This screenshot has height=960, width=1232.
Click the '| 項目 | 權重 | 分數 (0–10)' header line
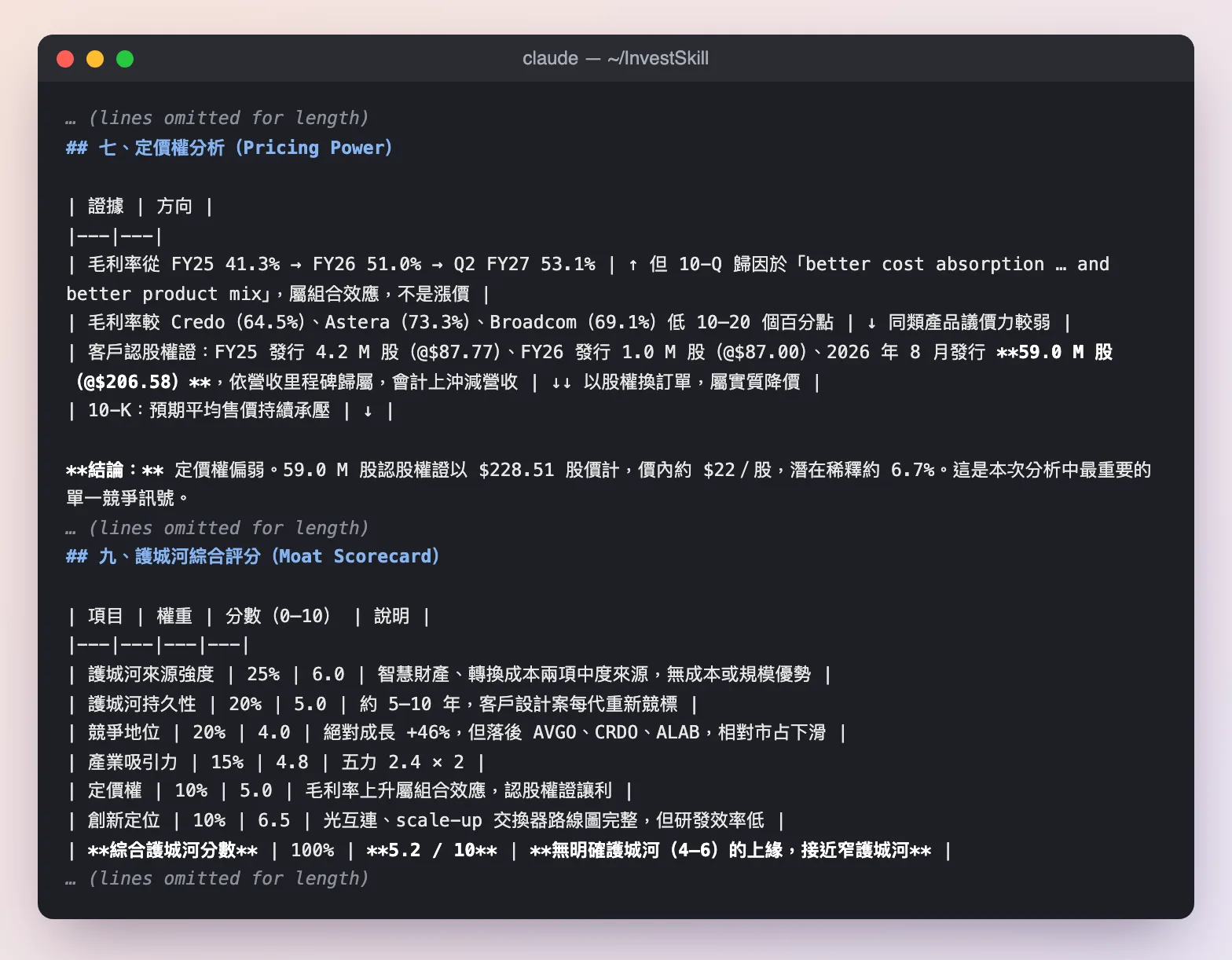[x=249, y=616]
